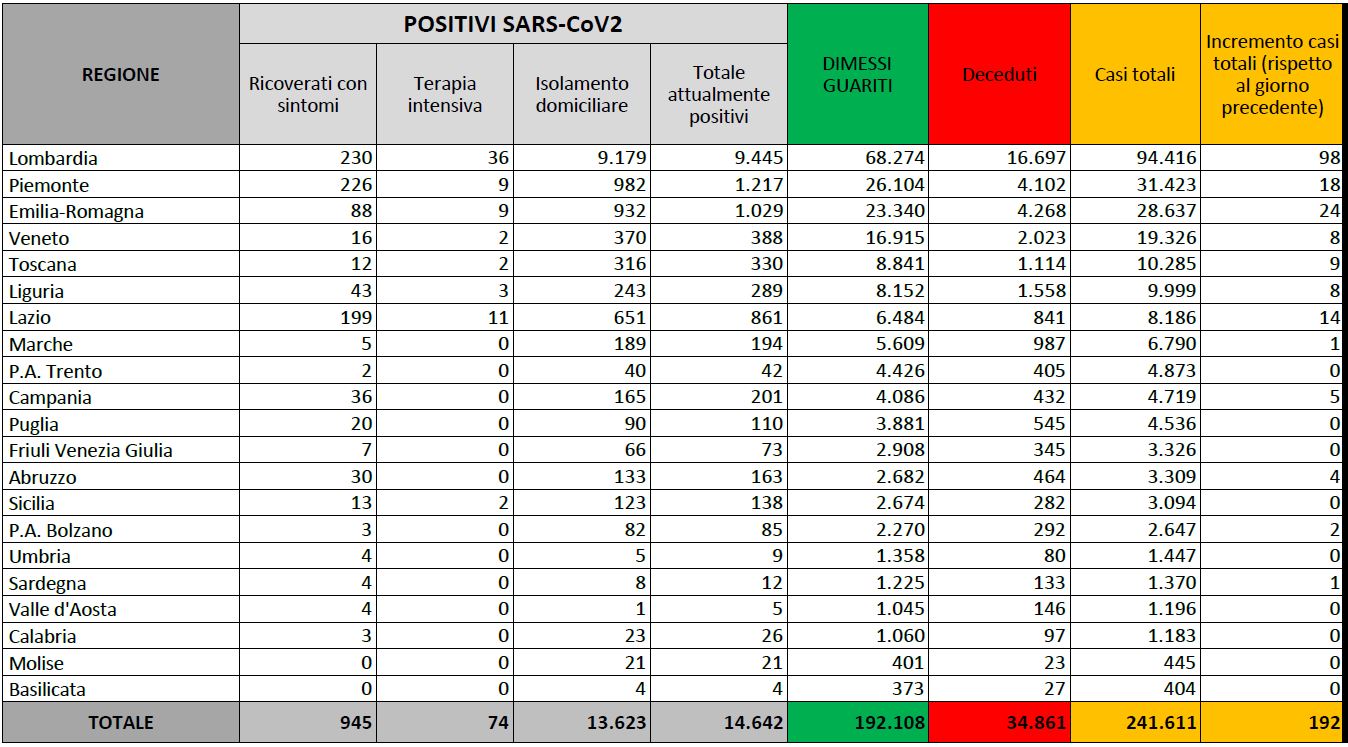
Task: Click Lazio terapia intensiva value 11
Action: [498, 318]
